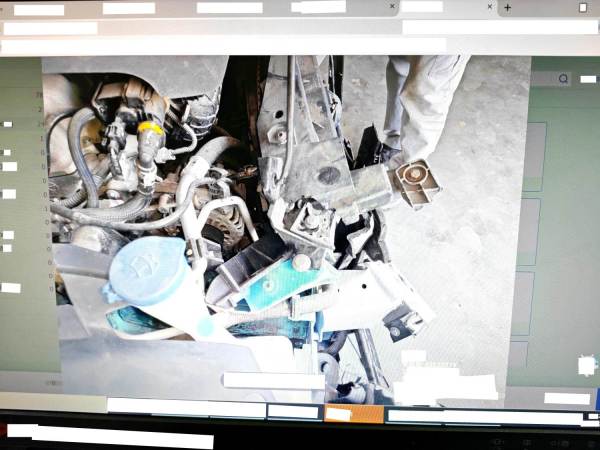Click the magnifier search icon right of photo
The height and width of the screenshot is (450, 600).
pos(564,78)
